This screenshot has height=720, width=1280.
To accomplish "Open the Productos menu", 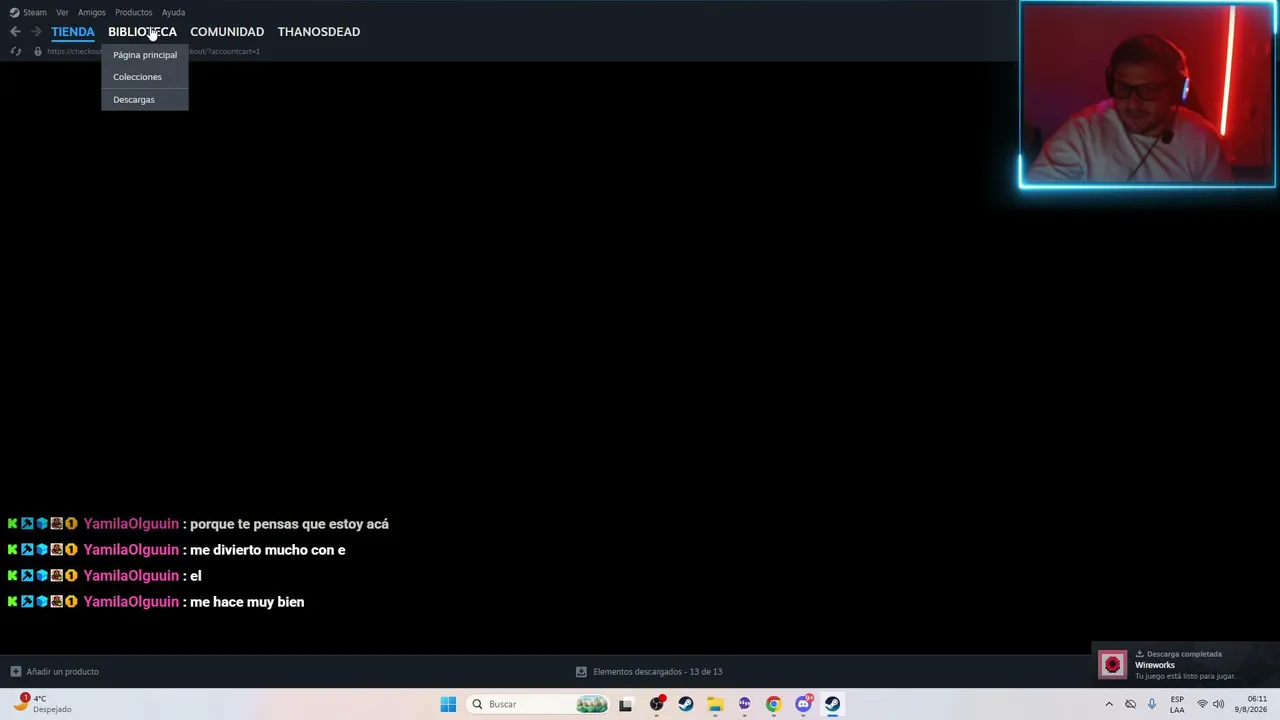I will [x=133, y=13].
